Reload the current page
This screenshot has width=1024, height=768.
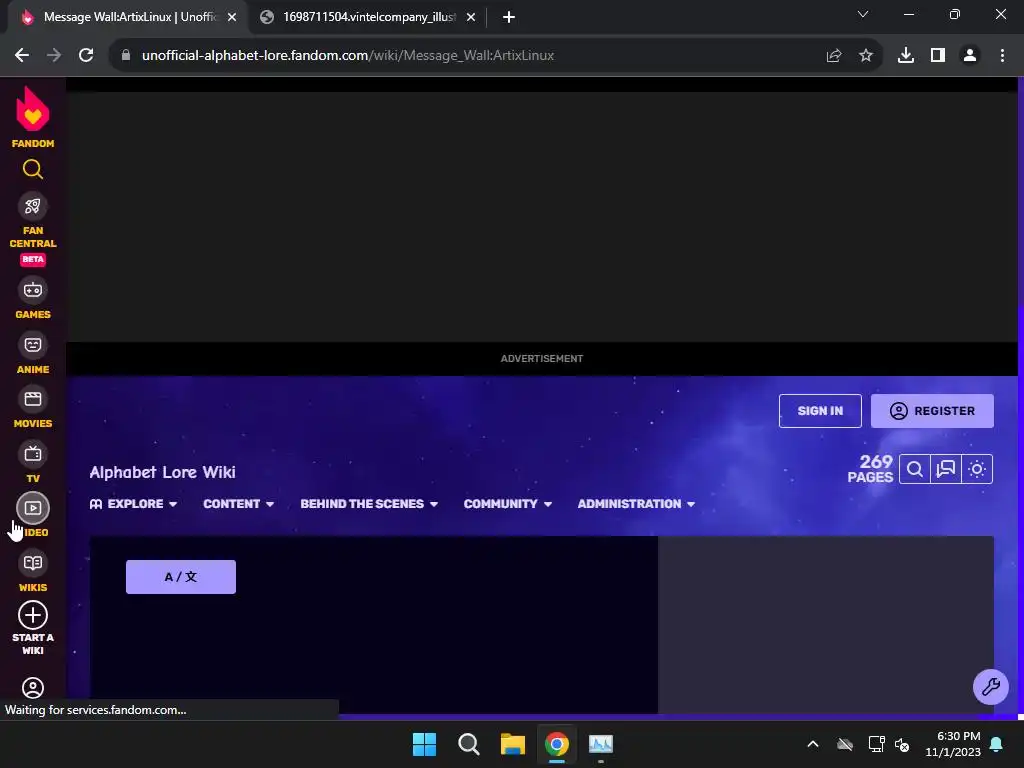tap(86, 56)
